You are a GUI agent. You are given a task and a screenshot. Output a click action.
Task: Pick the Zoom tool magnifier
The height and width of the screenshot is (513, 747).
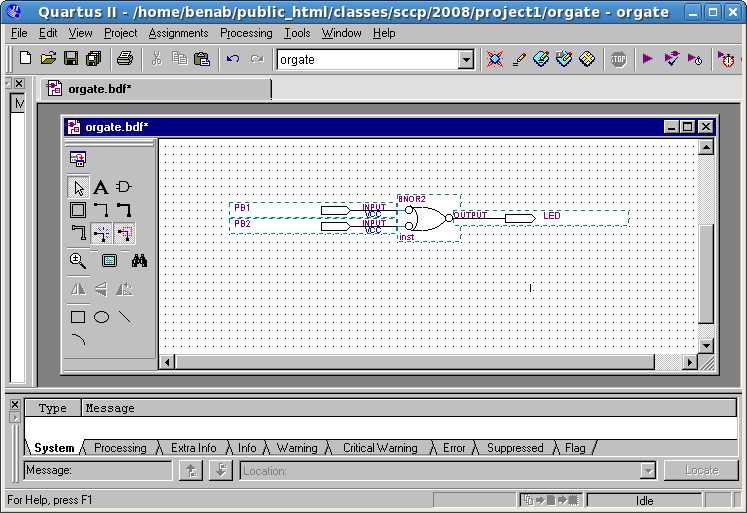click(78, 261)
